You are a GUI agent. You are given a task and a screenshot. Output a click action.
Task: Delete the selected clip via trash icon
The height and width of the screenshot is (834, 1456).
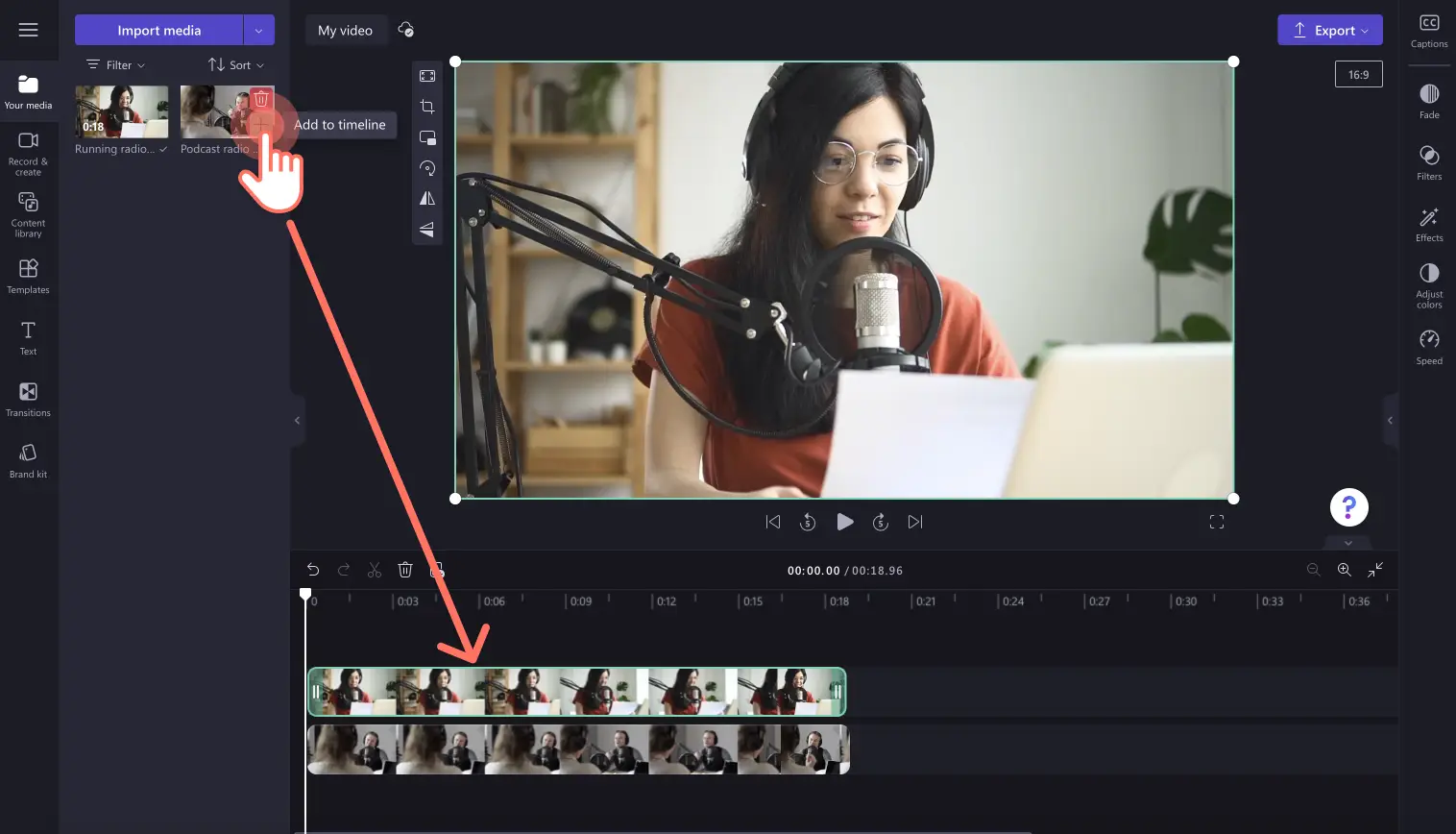(405, 569)
